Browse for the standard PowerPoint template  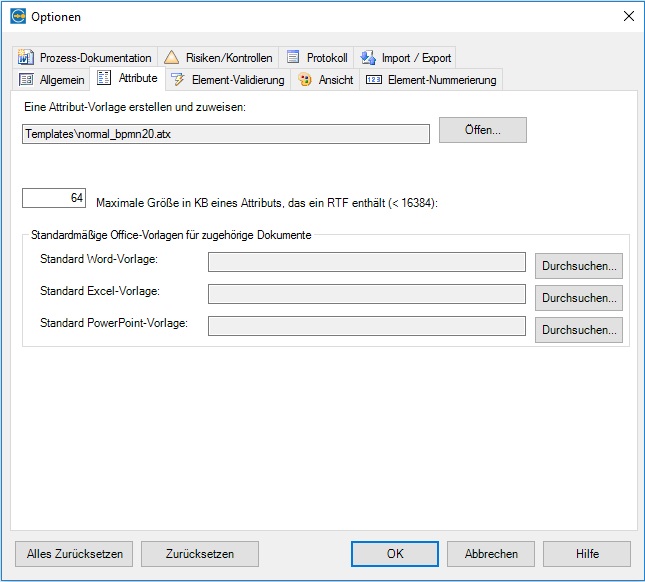point(579,330)
